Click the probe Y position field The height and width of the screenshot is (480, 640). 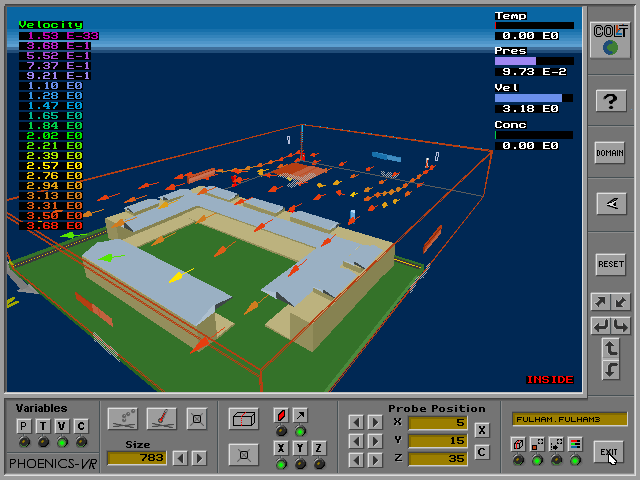[x=437, y=440]
